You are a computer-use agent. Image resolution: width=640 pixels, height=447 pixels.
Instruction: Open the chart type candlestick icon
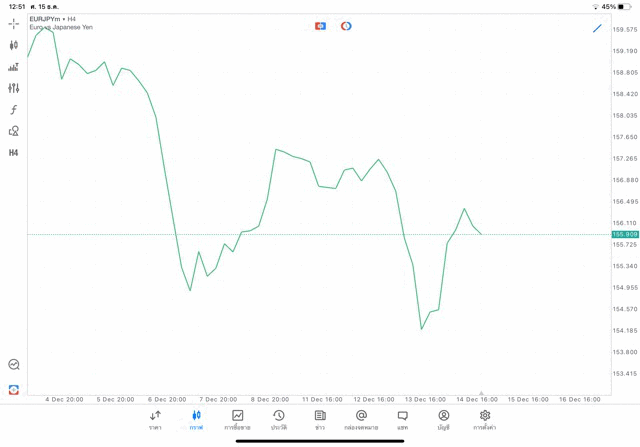click(13, 45)
